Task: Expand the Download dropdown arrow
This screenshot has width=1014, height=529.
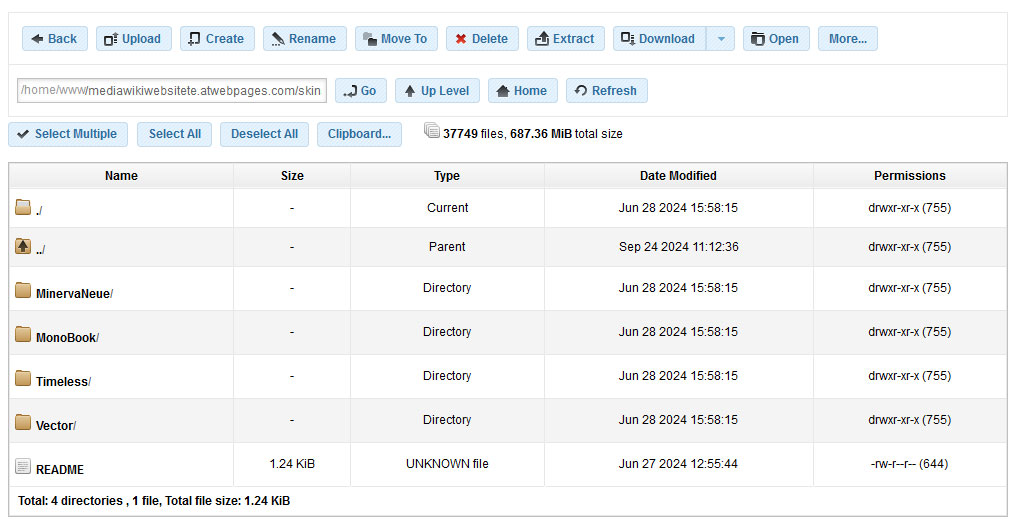Action: click(720, 39)
